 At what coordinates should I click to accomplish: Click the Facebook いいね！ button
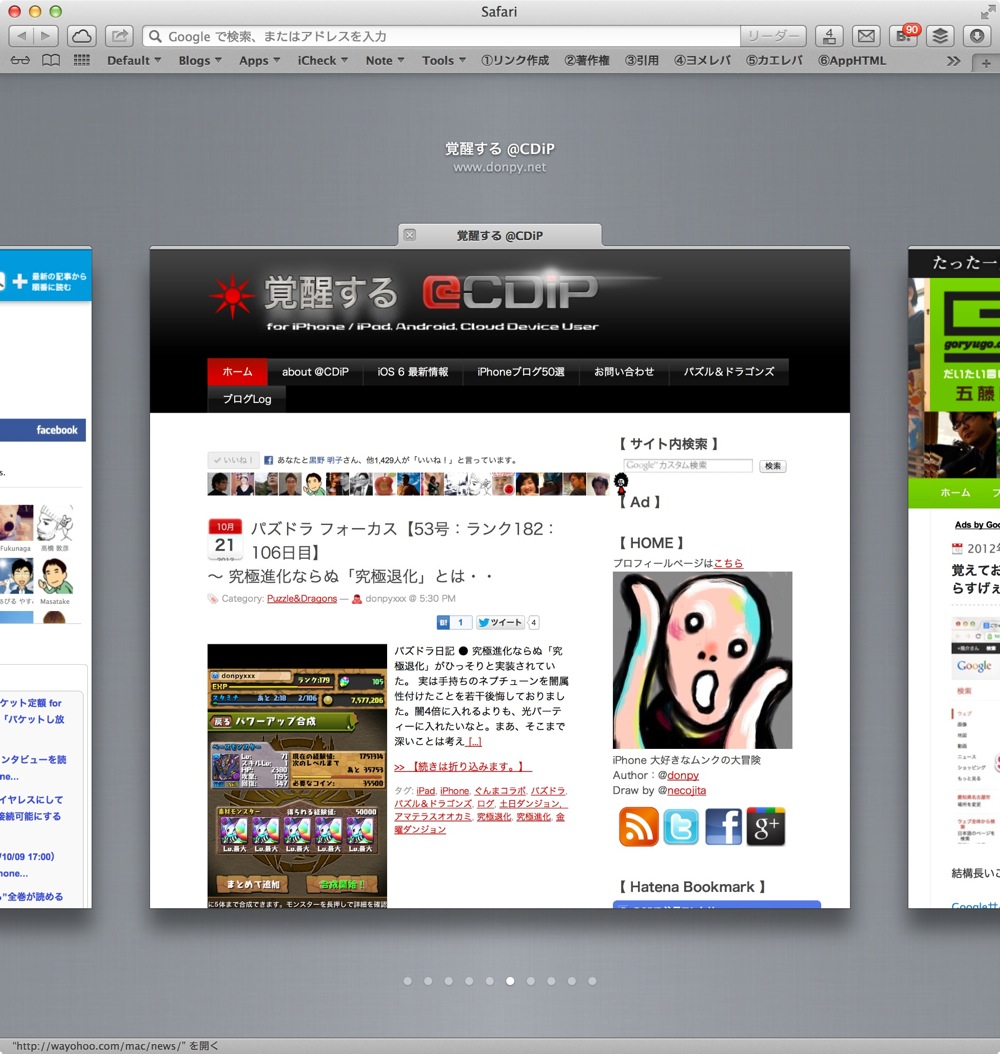click(233, 460)
